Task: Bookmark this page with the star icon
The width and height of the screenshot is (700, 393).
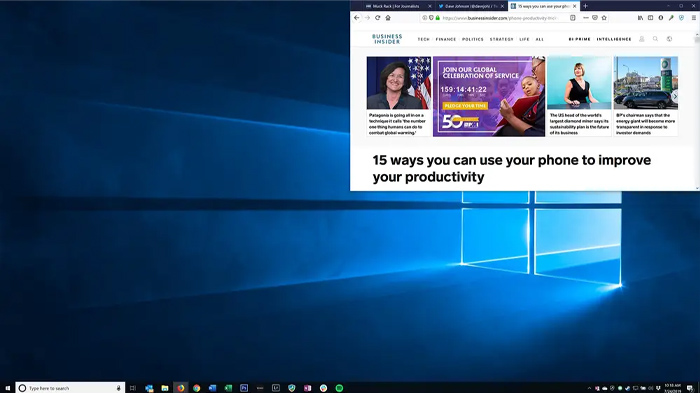Action: tap(604, 18)
